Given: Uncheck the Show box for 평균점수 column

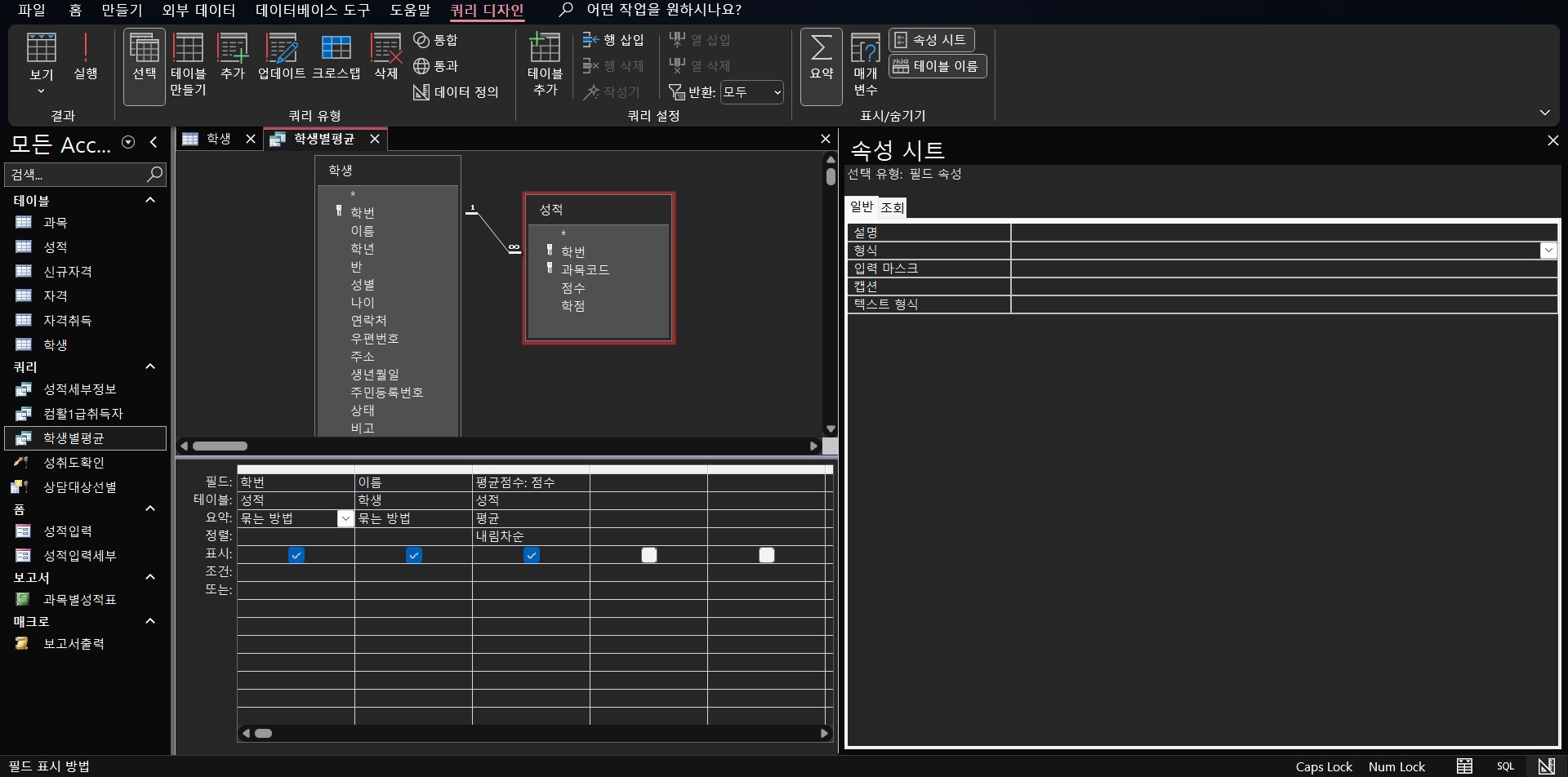Looking at the screenshot, I should [532, 555].
